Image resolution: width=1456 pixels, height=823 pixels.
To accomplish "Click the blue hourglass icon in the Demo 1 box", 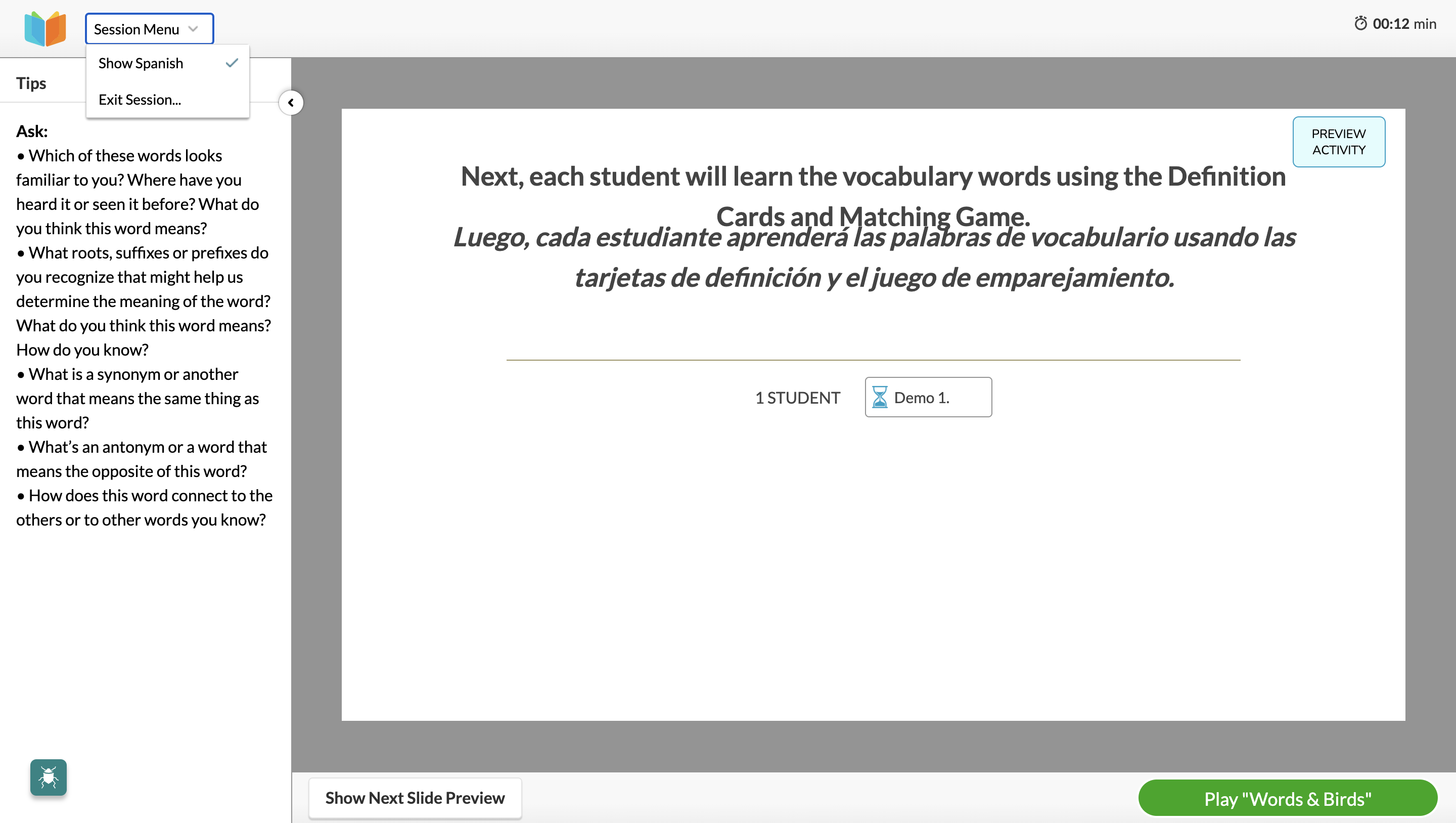I will tap(880, 398).
